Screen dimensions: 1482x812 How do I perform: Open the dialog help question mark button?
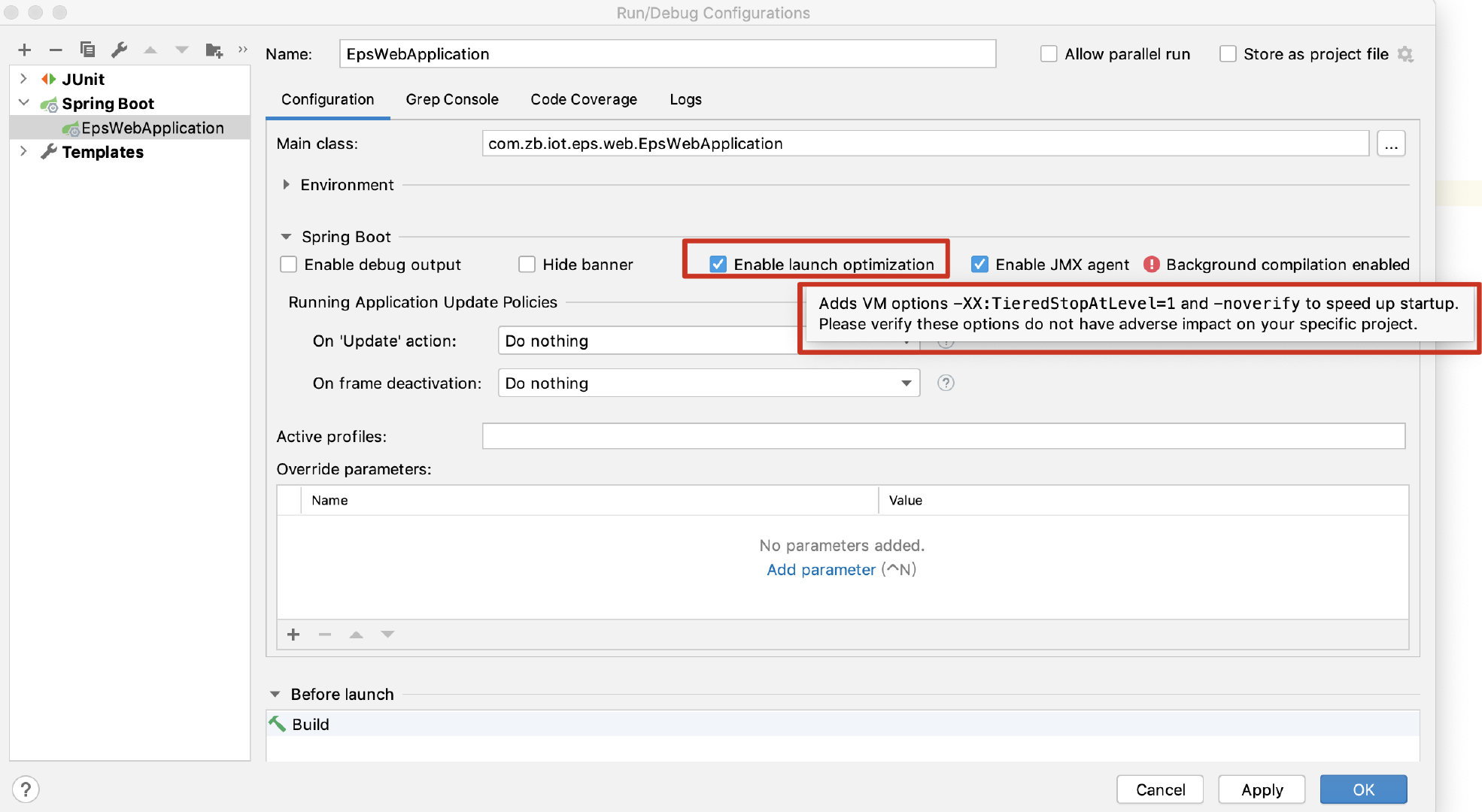26,789
